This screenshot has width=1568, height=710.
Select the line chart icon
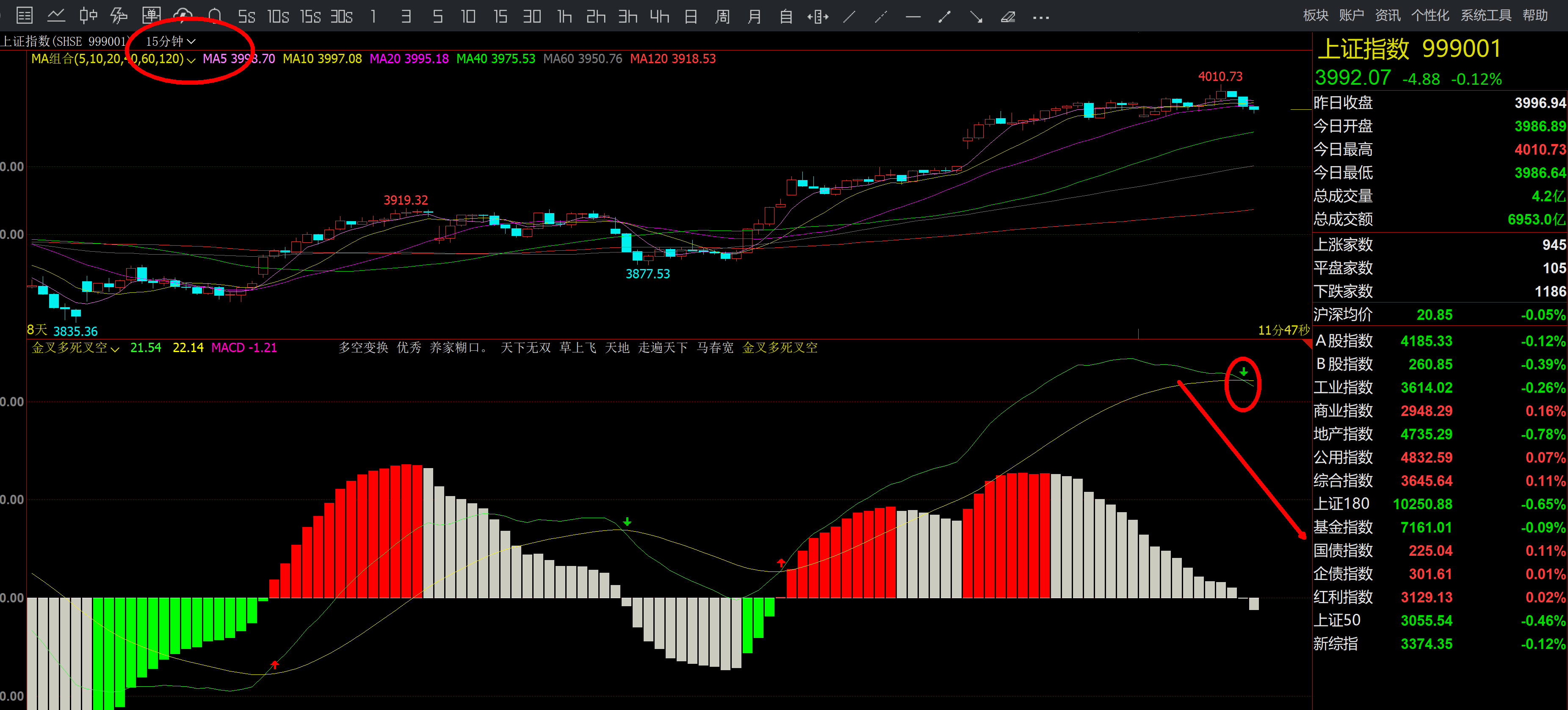click(56, 16)
